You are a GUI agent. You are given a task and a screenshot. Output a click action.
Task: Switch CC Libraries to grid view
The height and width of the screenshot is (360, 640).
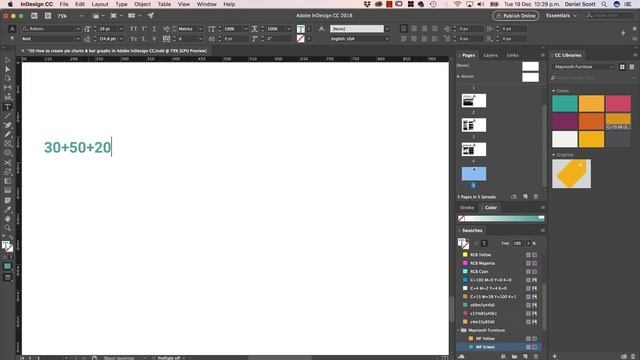[x=622, y=67]
